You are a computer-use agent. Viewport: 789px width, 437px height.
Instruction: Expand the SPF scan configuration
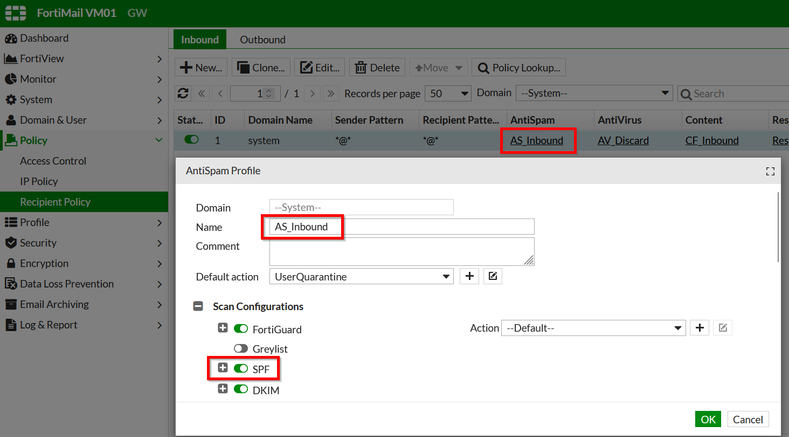(223, 369)
